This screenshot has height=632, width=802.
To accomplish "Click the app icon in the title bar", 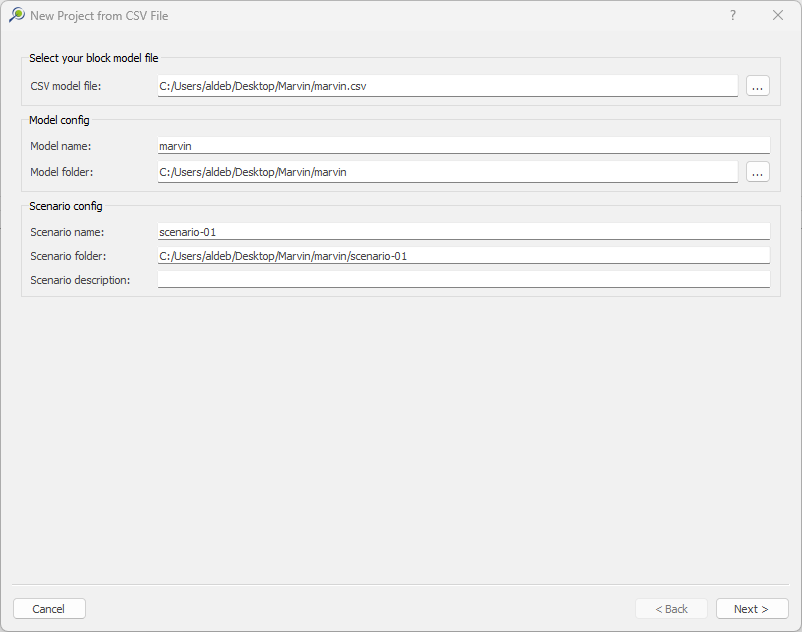I will point(17,16).
